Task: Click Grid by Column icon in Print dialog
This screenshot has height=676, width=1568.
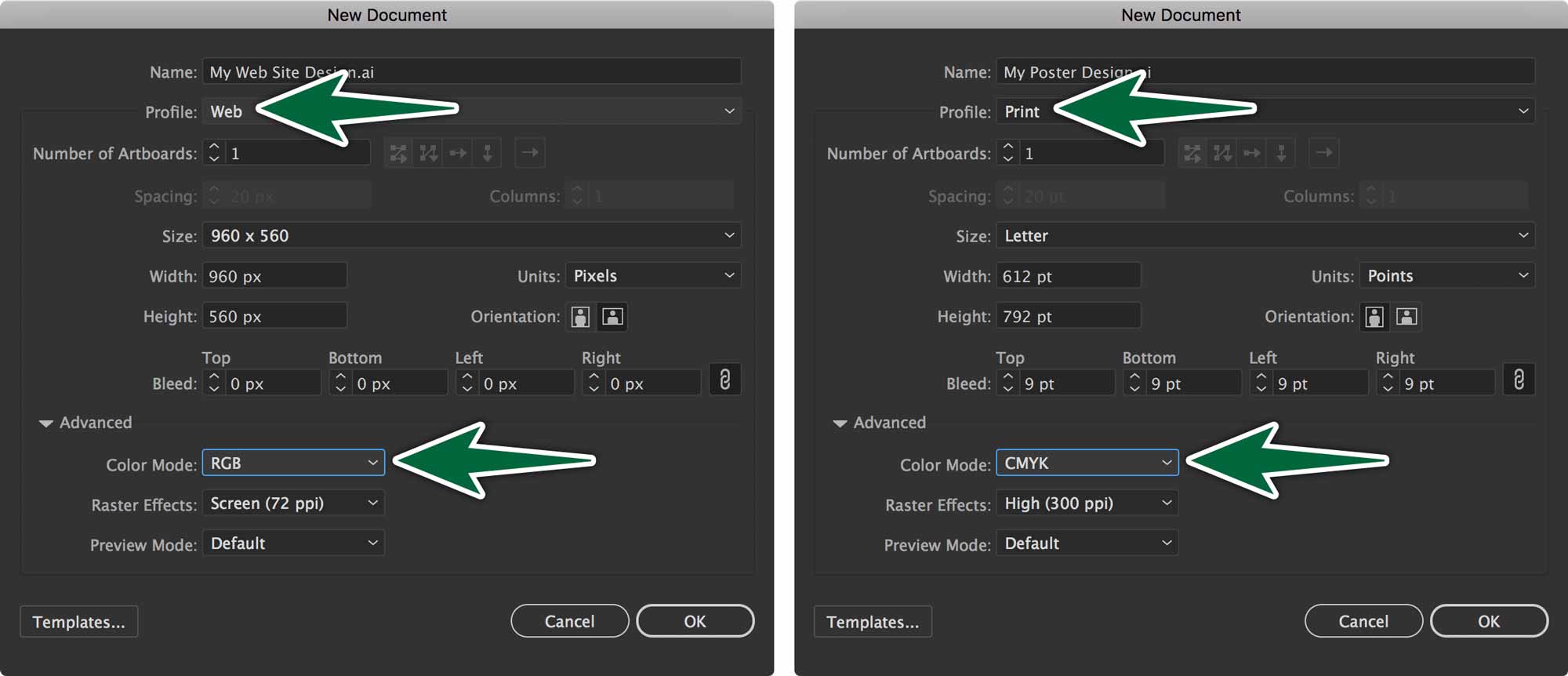Action: (x=1222, y=153)
